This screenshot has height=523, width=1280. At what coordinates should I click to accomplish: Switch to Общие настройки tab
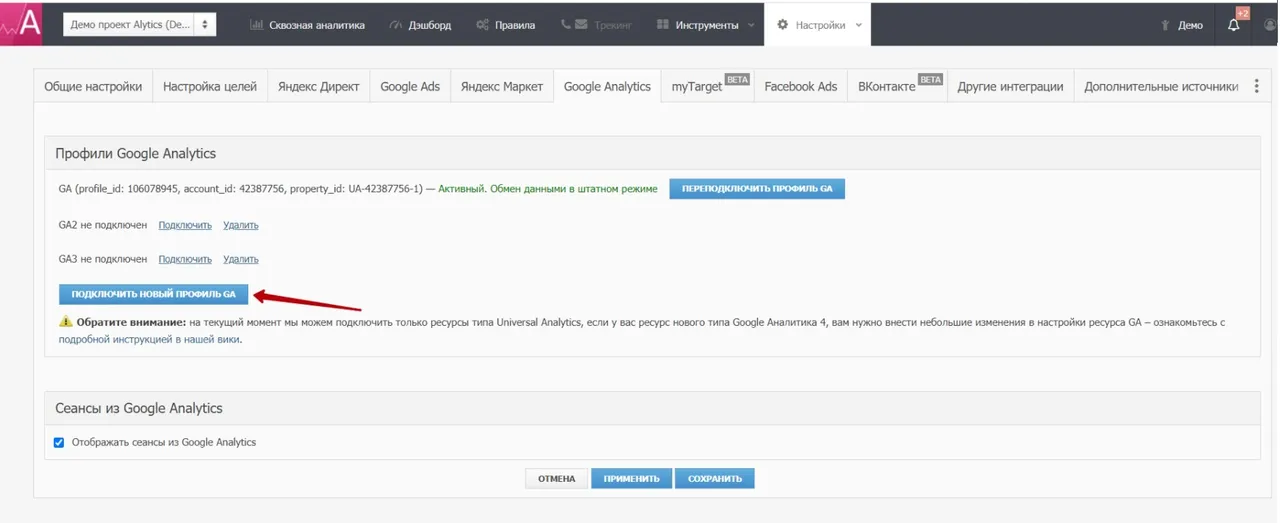tap(93, 87)
